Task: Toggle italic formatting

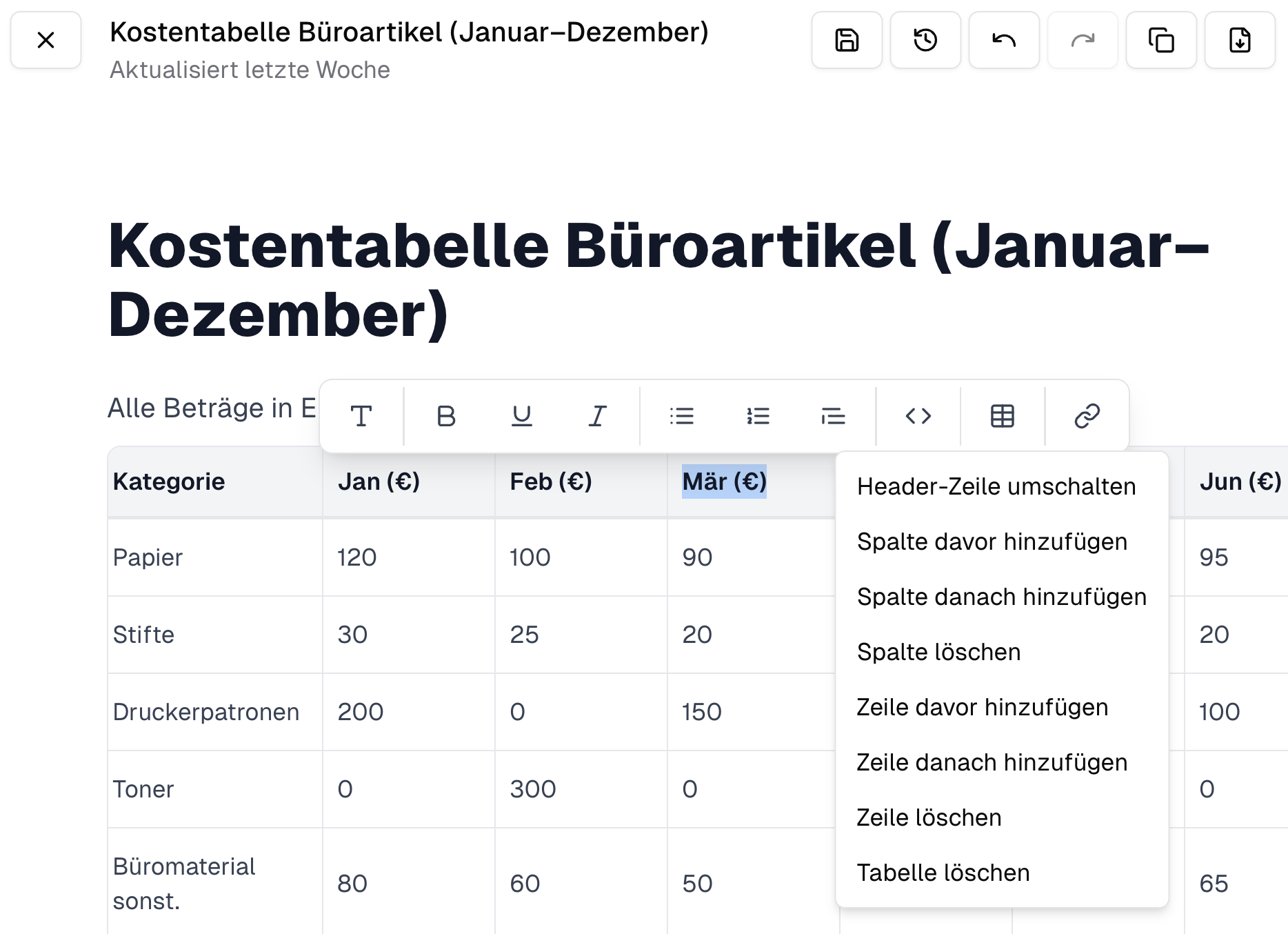Action: point(596,415)
